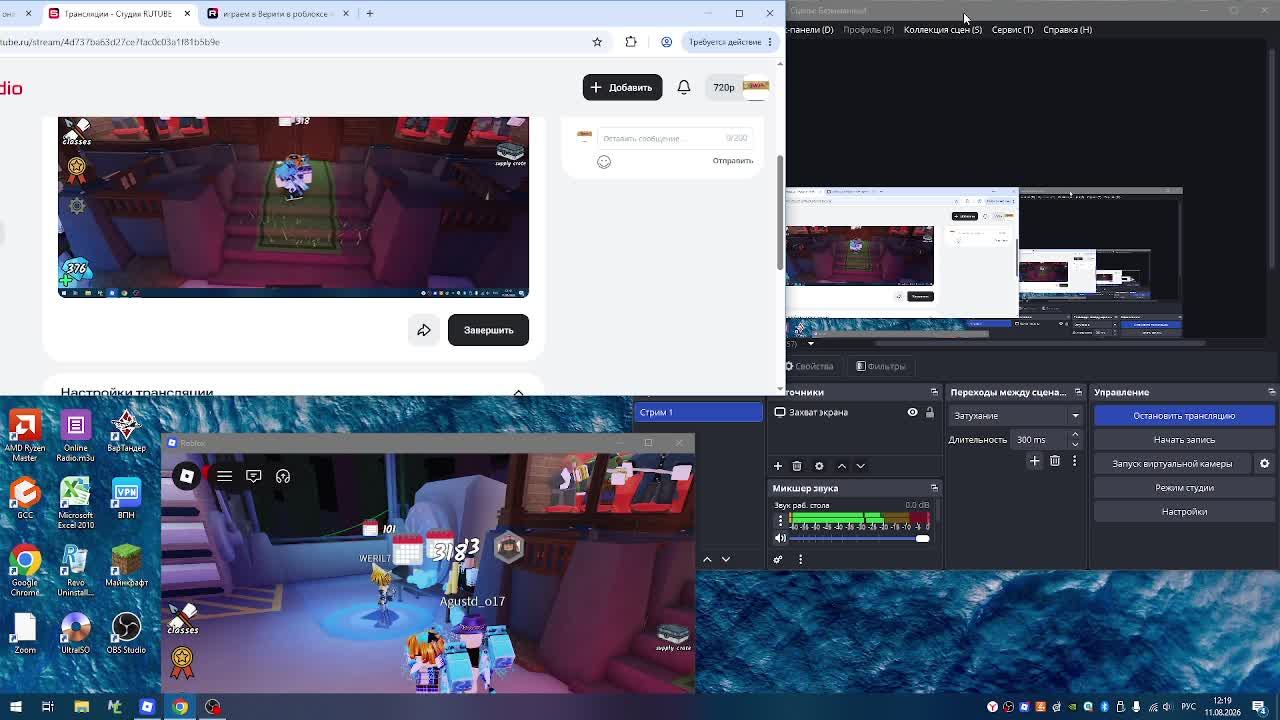Image resolution: width=1280 pixels, height=720 pixels.
Task: Start recording in OBS
Action: coord(1184,440)
